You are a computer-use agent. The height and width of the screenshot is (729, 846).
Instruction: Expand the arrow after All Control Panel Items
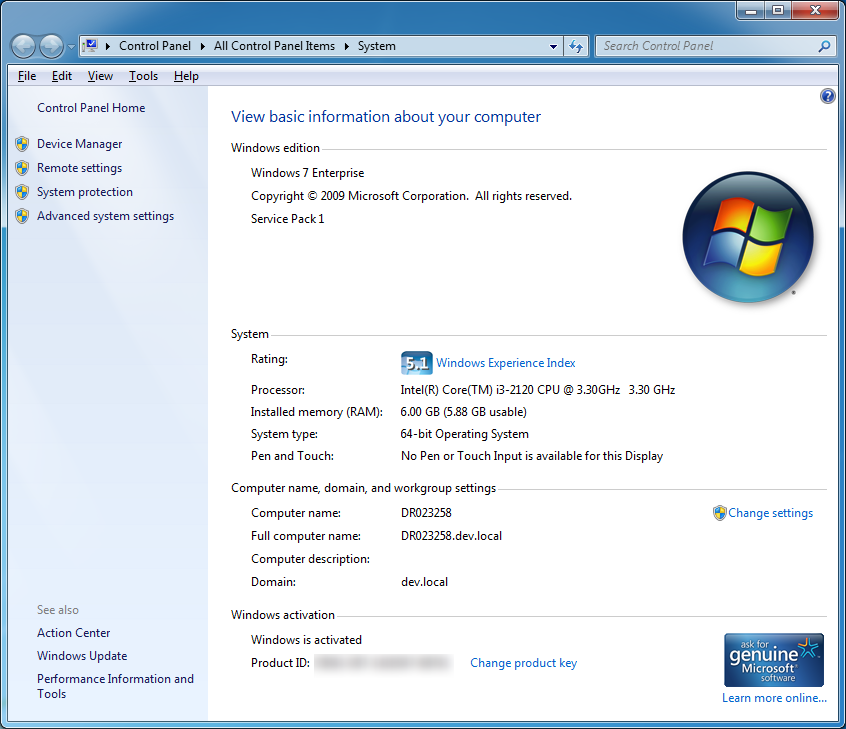click(x=346, y=46)
